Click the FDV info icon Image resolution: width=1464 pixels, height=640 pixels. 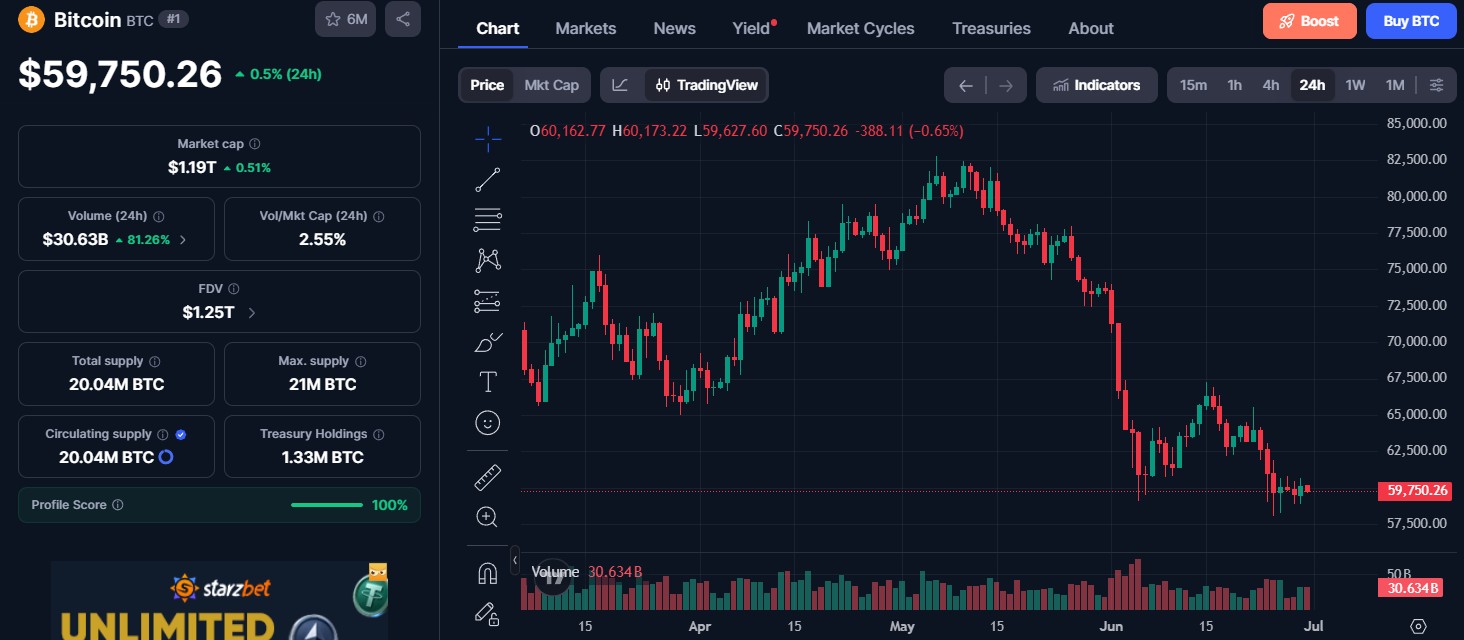233,288
